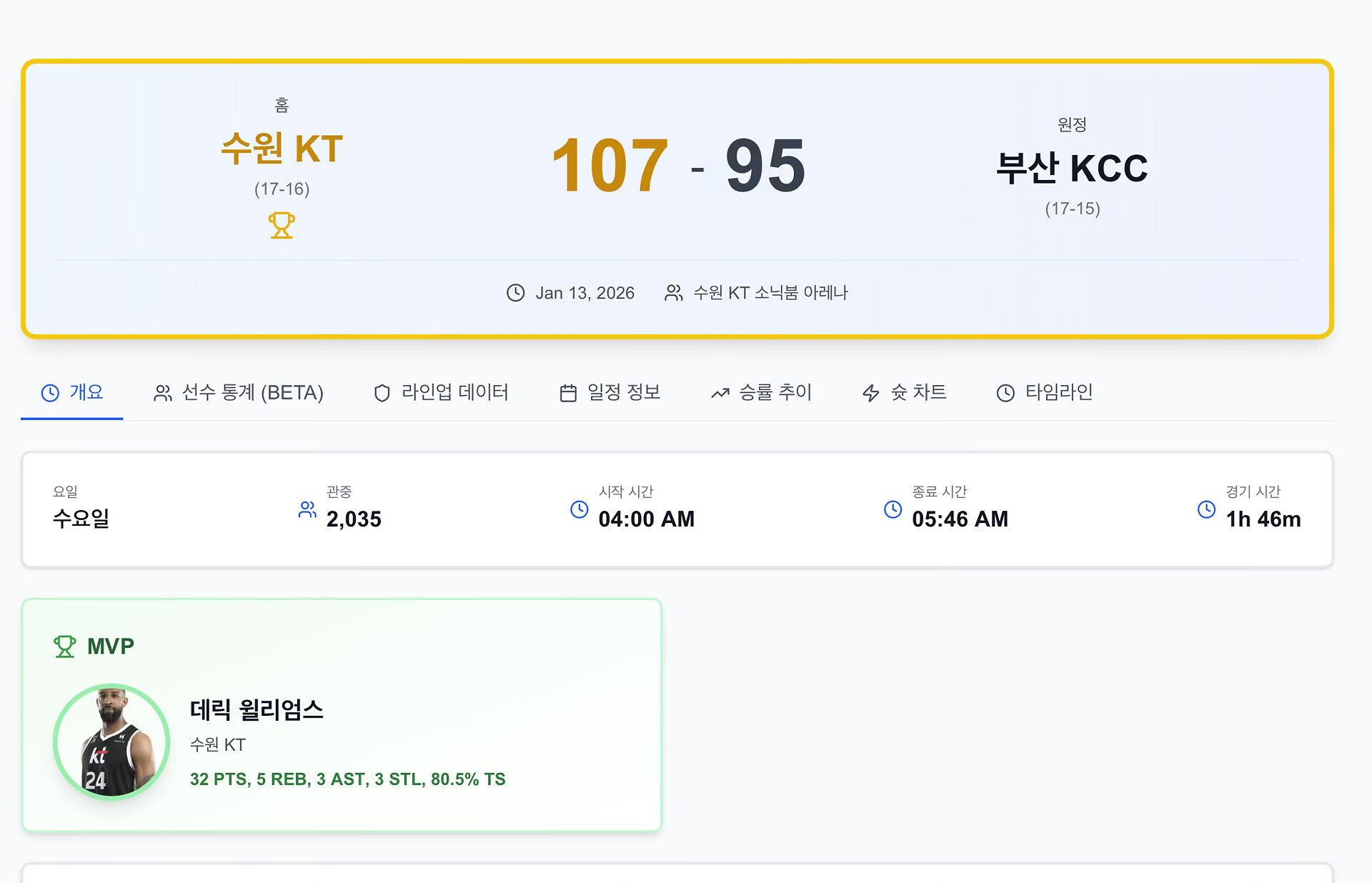
Task: Click the home team name 수원 KT
Action: [x=282, y=149]
